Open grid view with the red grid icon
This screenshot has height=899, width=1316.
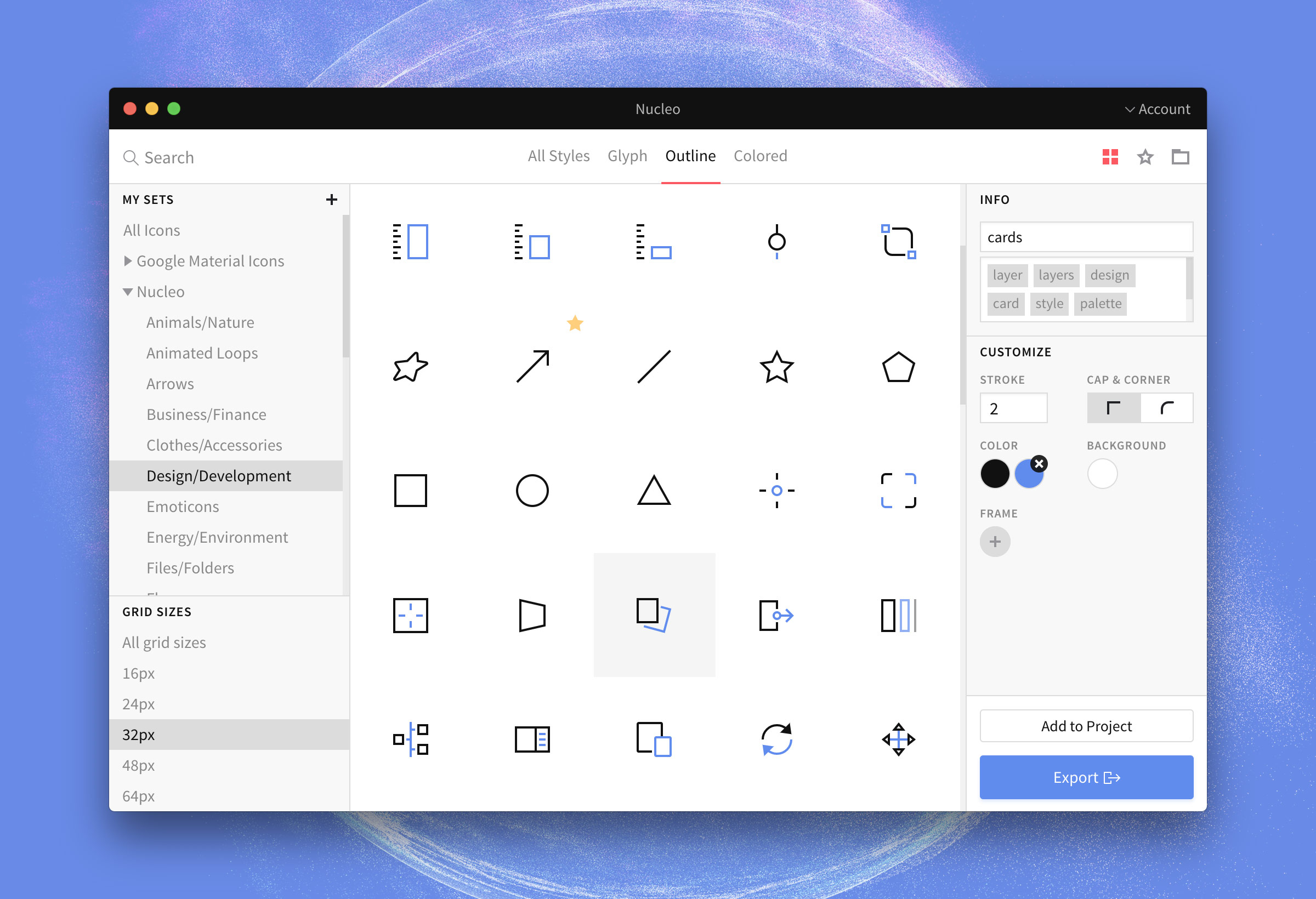[1110, 157]
